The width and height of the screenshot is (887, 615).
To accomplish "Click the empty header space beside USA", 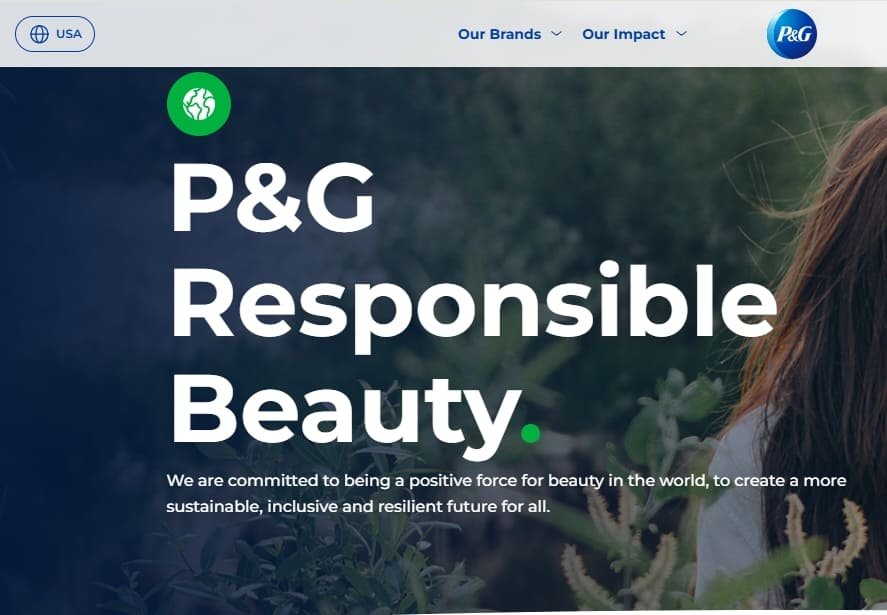I will [272, 34].
